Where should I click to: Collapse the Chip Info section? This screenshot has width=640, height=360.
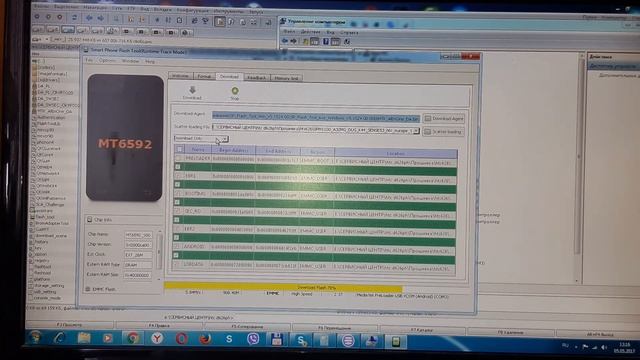tap(89, 220)
